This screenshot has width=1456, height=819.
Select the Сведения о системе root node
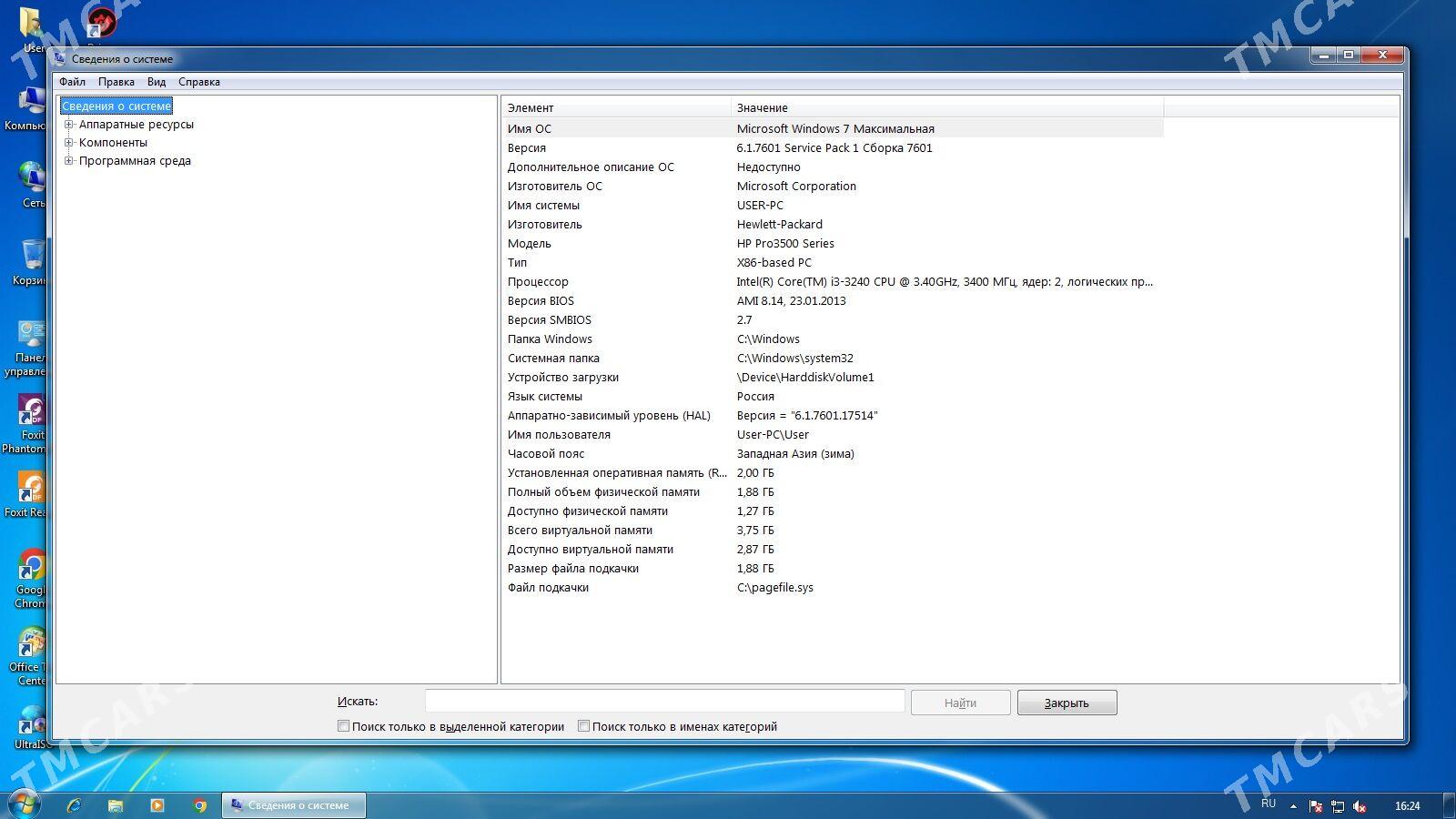[116, 106]
